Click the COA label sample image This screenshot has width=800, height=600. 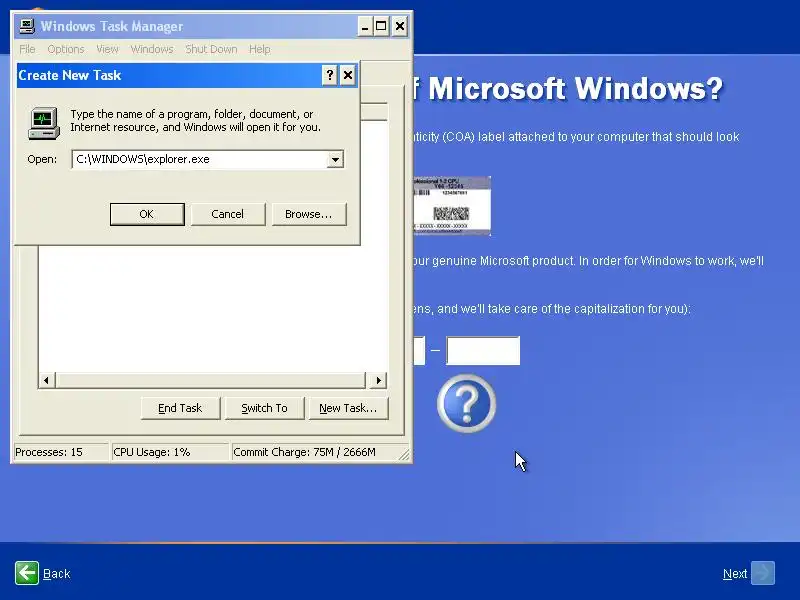pos(452,206)
